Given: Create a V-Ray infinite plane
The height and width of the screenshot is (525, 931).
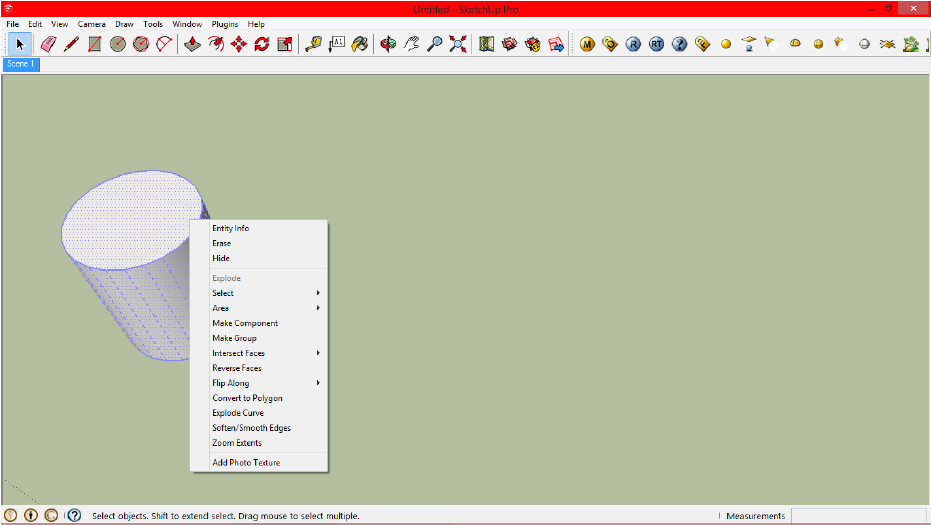Looking at the screenshot, I should pyautogui.click(x=888, y=44).
